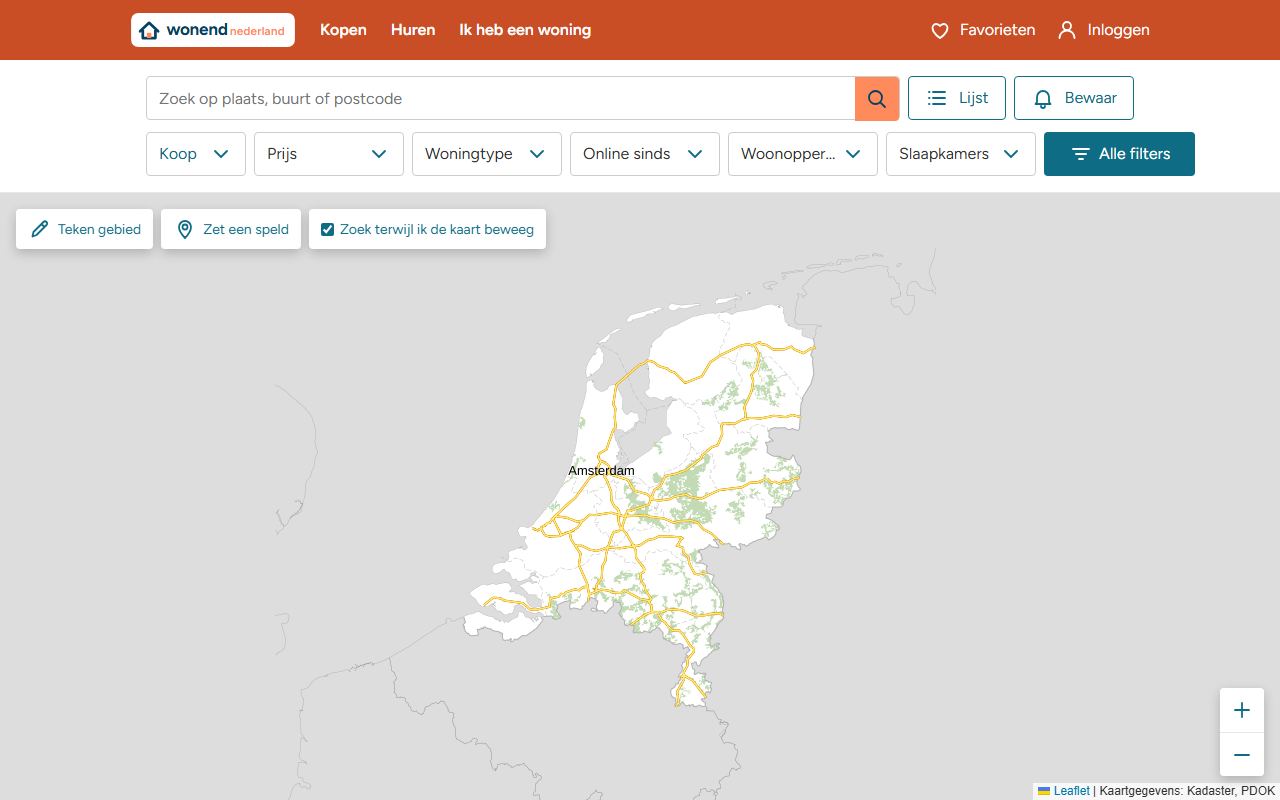Screen dimensions: 1280x800
Task: Switch to Lijst view
Action: pyautogui.click(x=957, y=98)
